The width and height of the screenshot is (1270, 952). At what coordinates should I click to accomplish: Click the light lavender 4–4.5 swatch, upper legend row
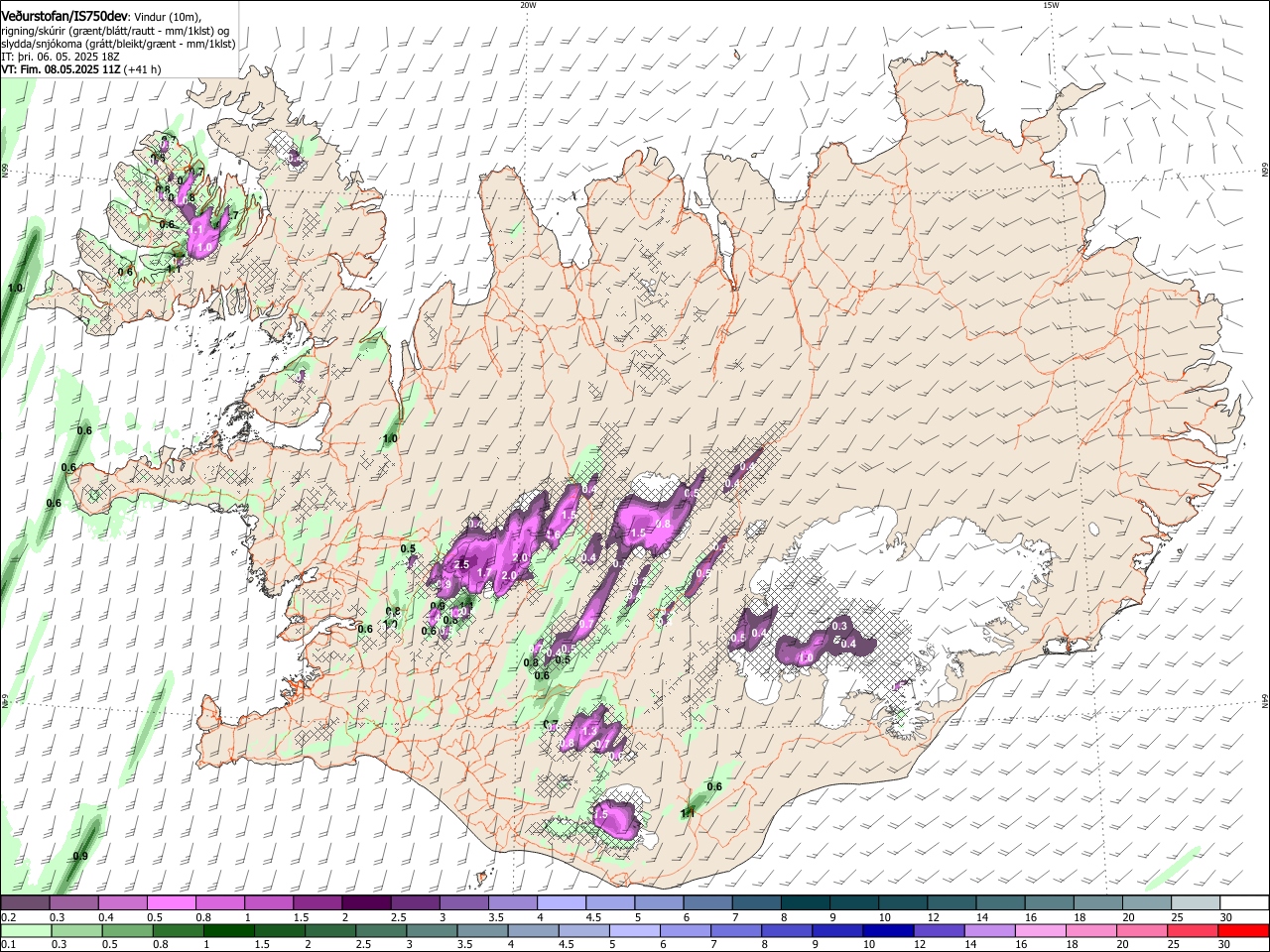[560, 903]
